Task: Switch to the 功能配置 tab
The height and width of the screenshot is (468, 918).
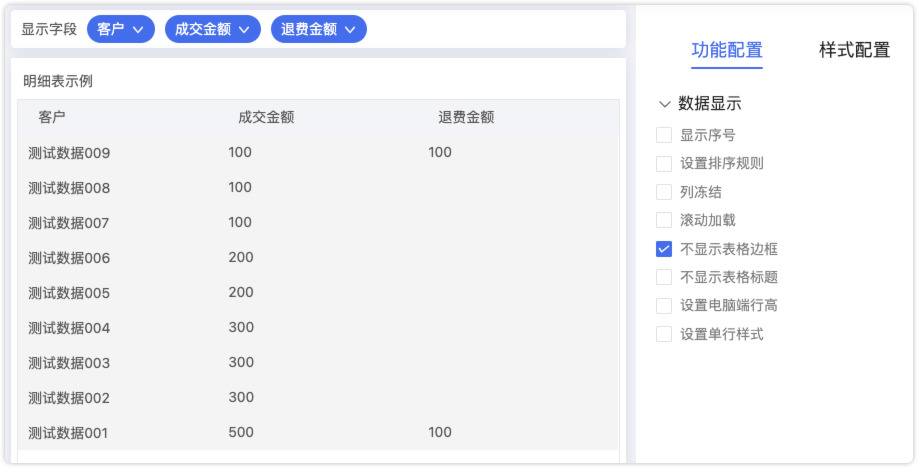Action: click(727, 50)
